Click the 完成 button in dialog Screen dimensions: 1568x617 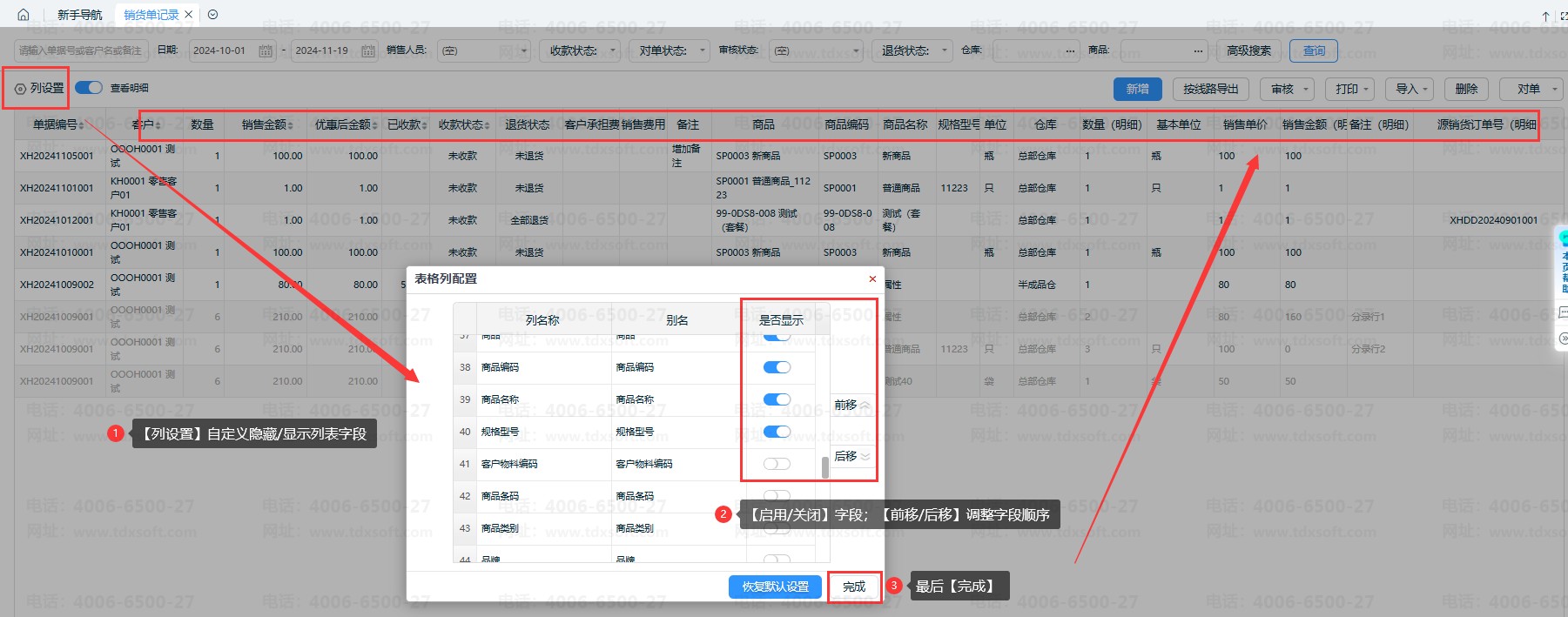[x=854, y=587]
